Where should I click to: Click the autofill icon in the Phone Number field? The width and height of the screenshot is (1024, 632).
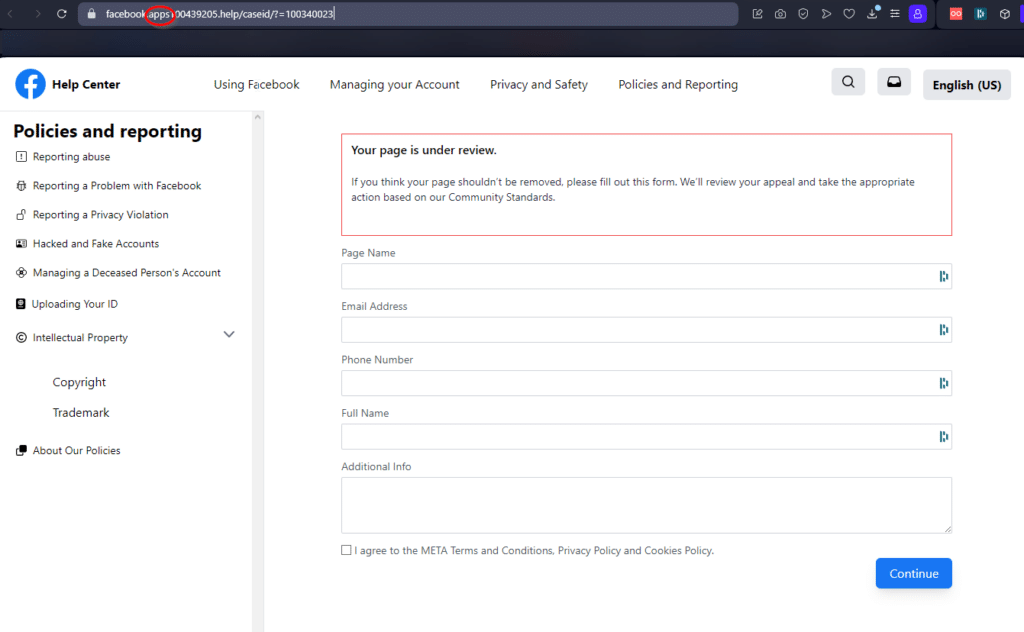click(944, 383)
